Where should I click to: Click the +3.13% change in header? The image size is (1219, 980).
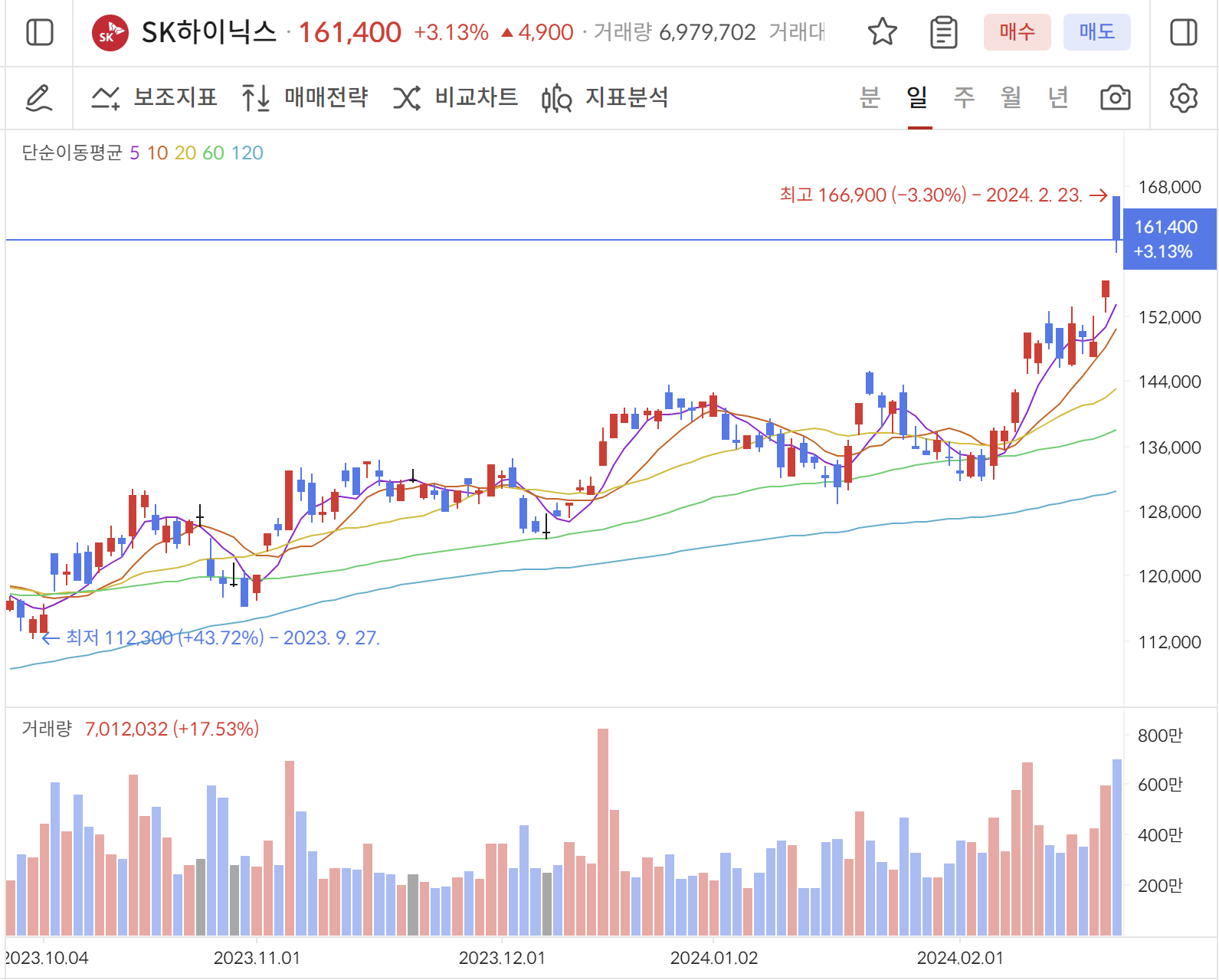click(x=451, y=32)
